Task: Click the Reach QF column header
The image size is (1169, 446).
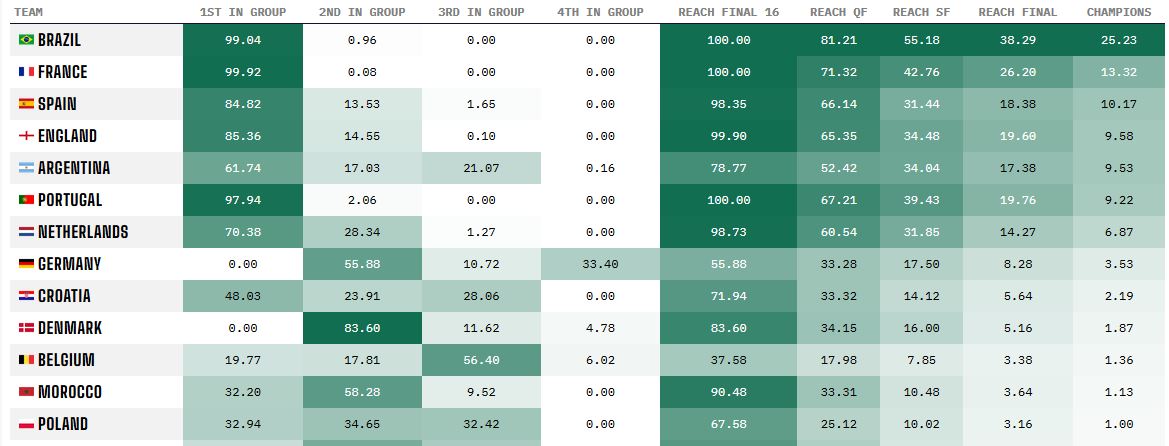Action: coord(838,12)
